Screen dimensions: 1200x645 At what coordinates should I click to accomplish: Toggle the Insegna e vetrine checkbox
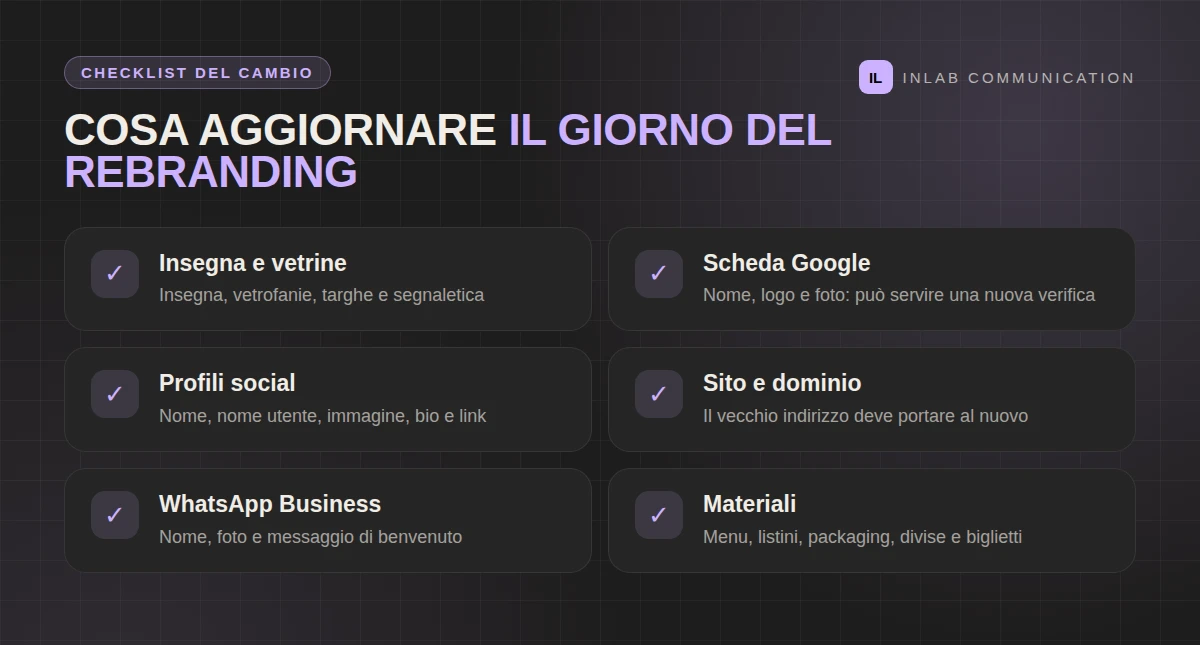point(115,274)
